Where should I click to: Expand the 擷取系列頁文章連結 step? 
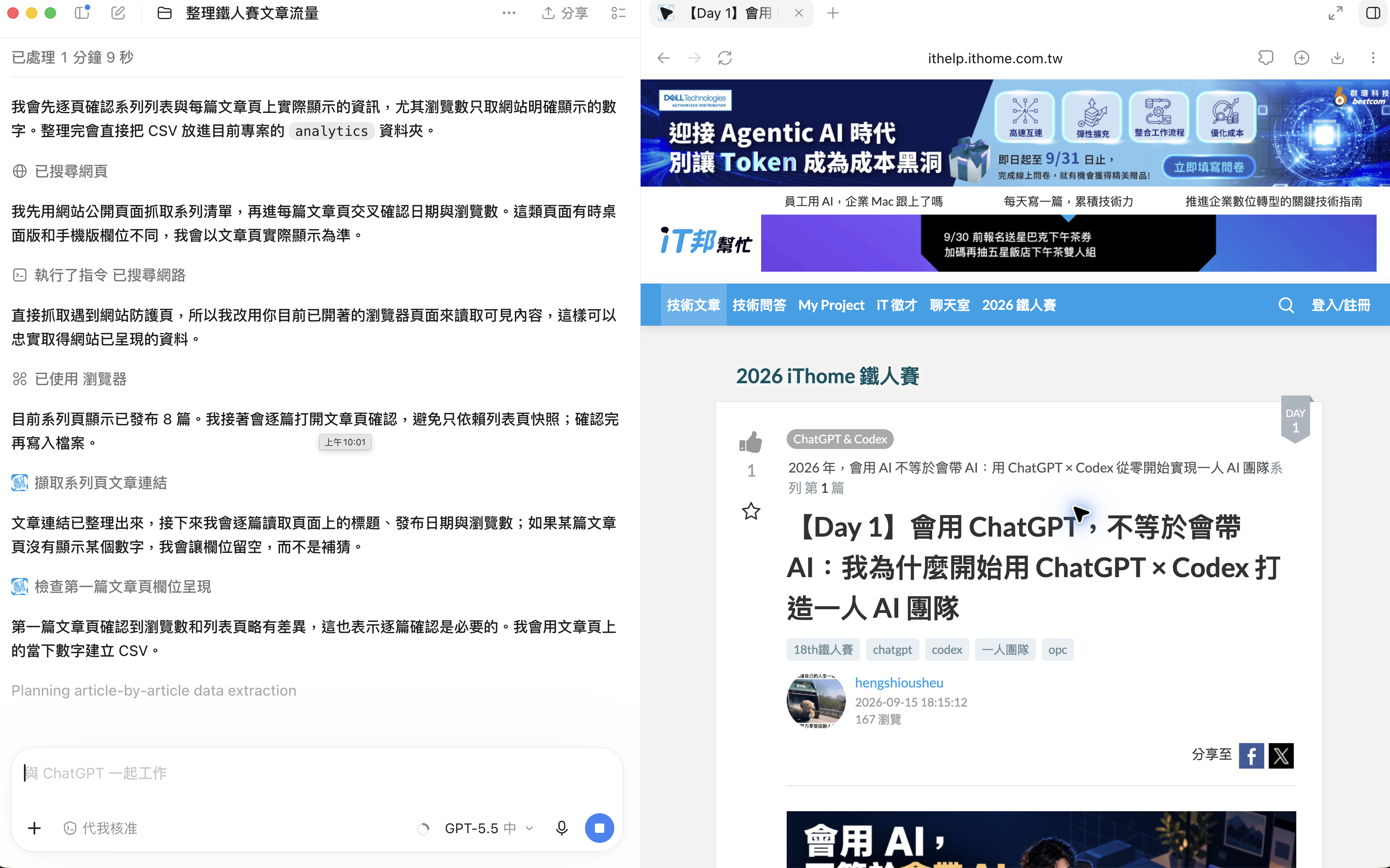(89, 483)
